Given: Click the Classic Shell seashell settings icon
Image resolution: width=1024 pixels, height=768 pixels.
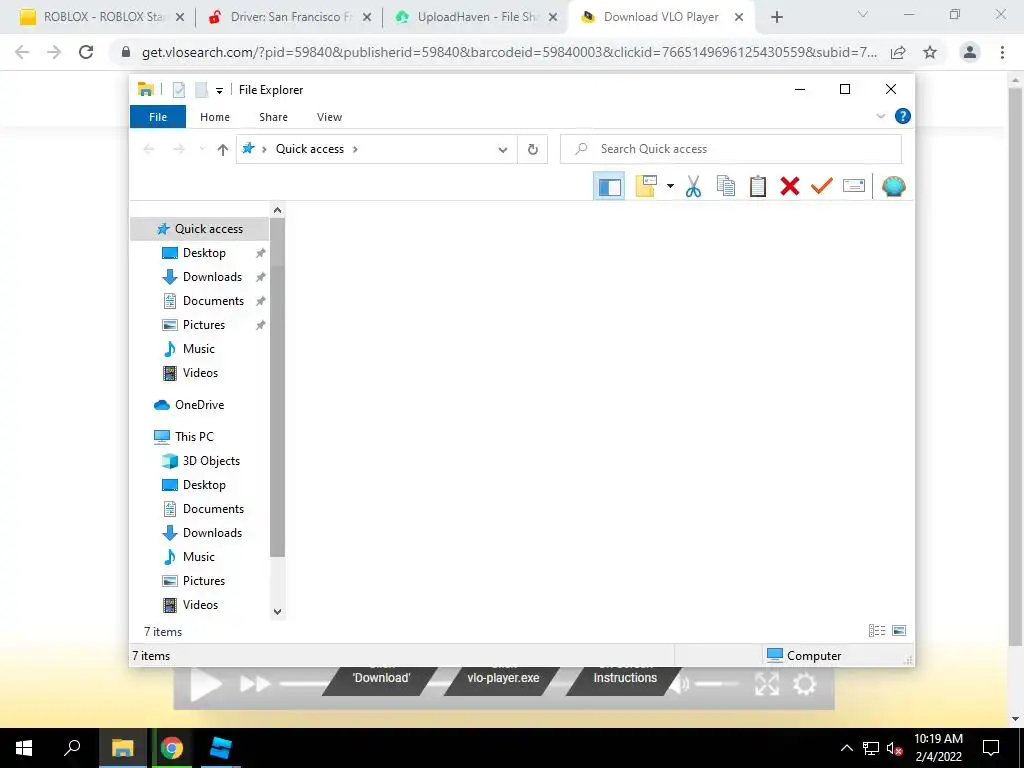Looking at the screenshot, I should coord(893,186).
